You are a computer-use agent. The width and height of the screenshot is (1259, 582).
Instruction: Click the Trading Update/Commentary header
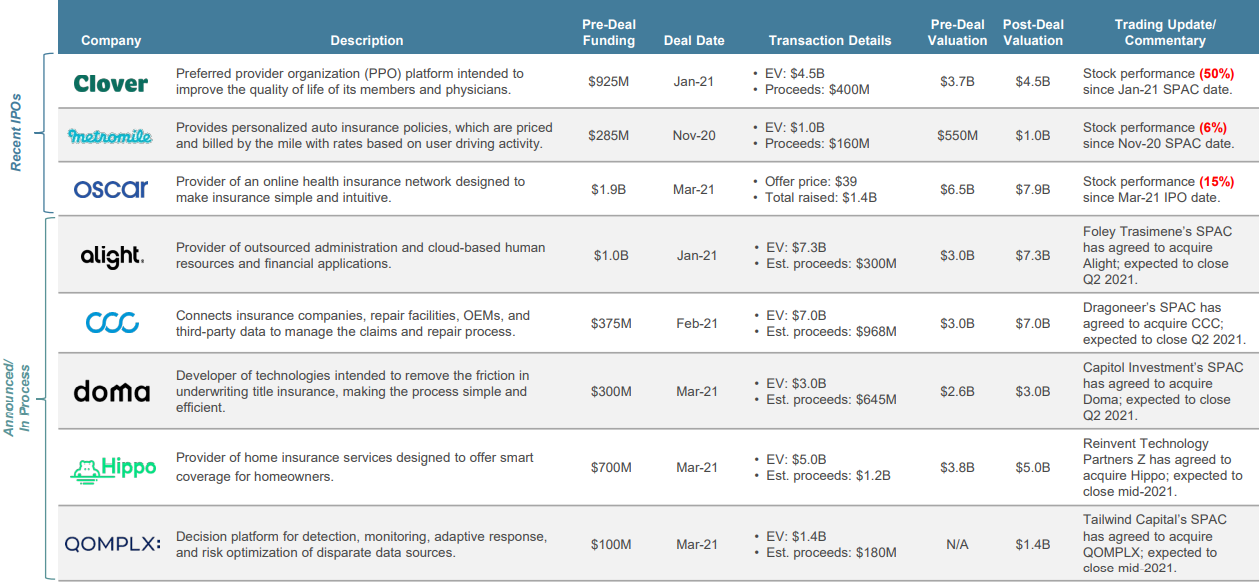[1165, 32]
